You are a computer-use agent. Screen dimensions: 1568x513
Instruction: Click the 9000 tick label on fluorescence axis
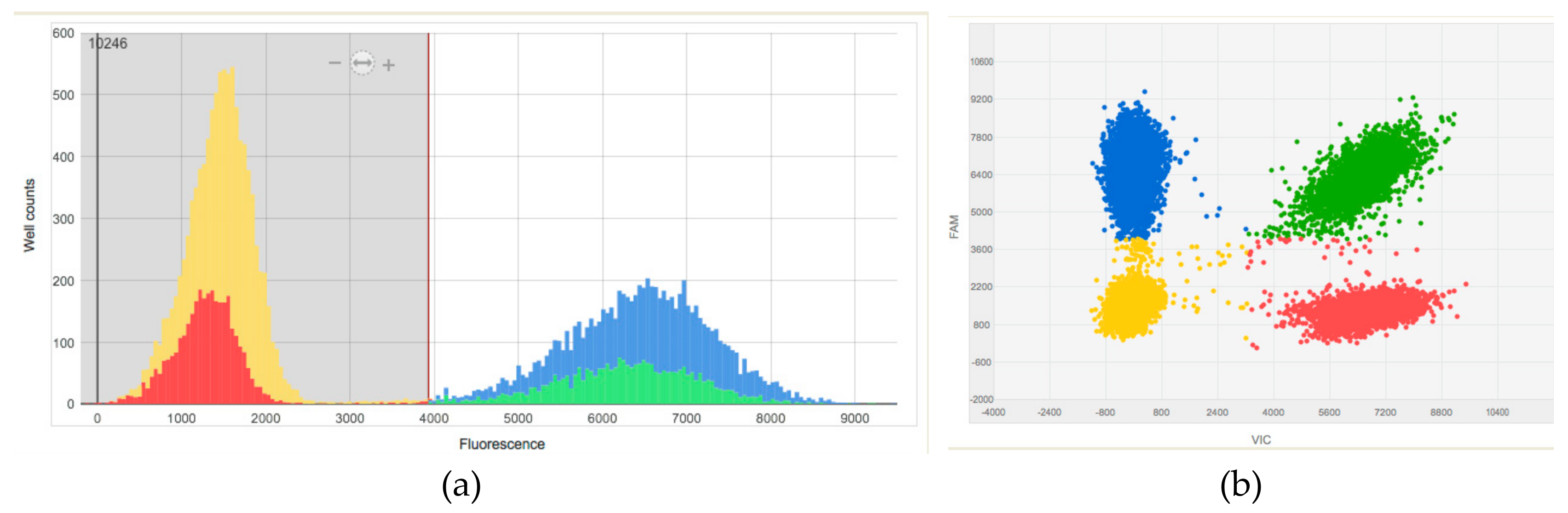coord(854,419)
